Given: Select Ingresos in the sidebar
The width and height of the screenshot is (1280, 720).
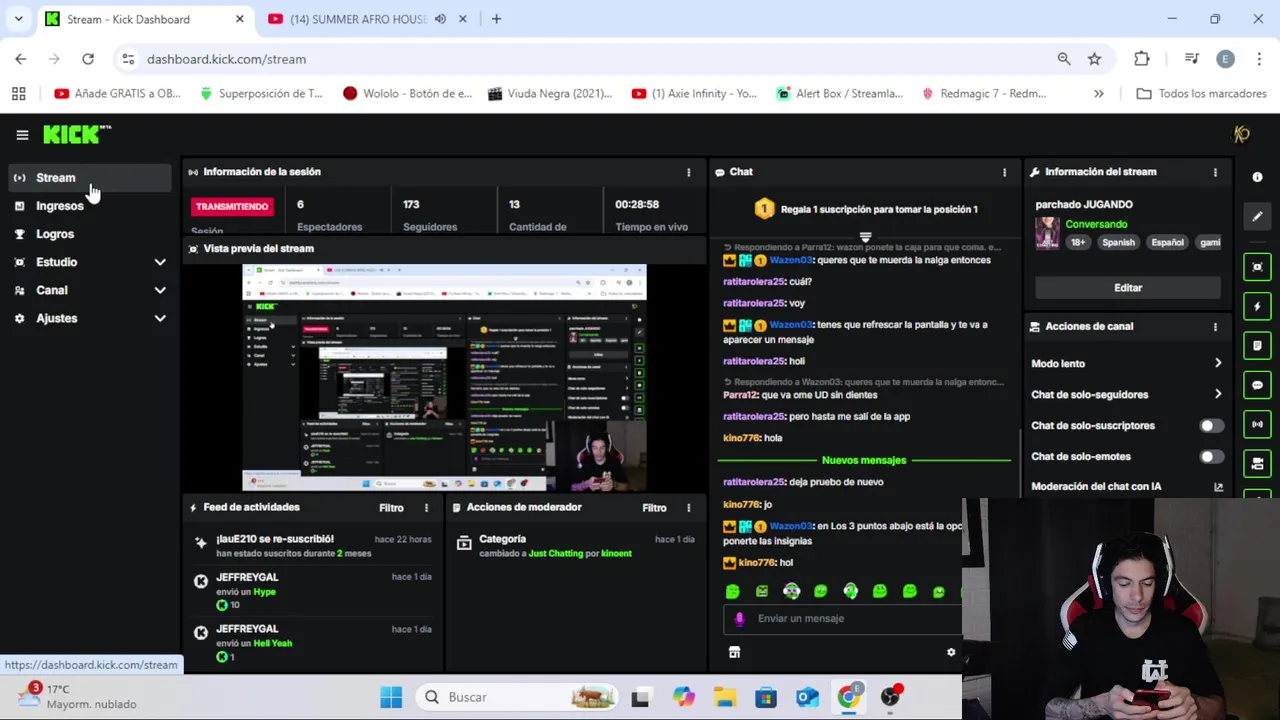Looking at the screenshot, I should pyautogui.click(x=91, y=206).
